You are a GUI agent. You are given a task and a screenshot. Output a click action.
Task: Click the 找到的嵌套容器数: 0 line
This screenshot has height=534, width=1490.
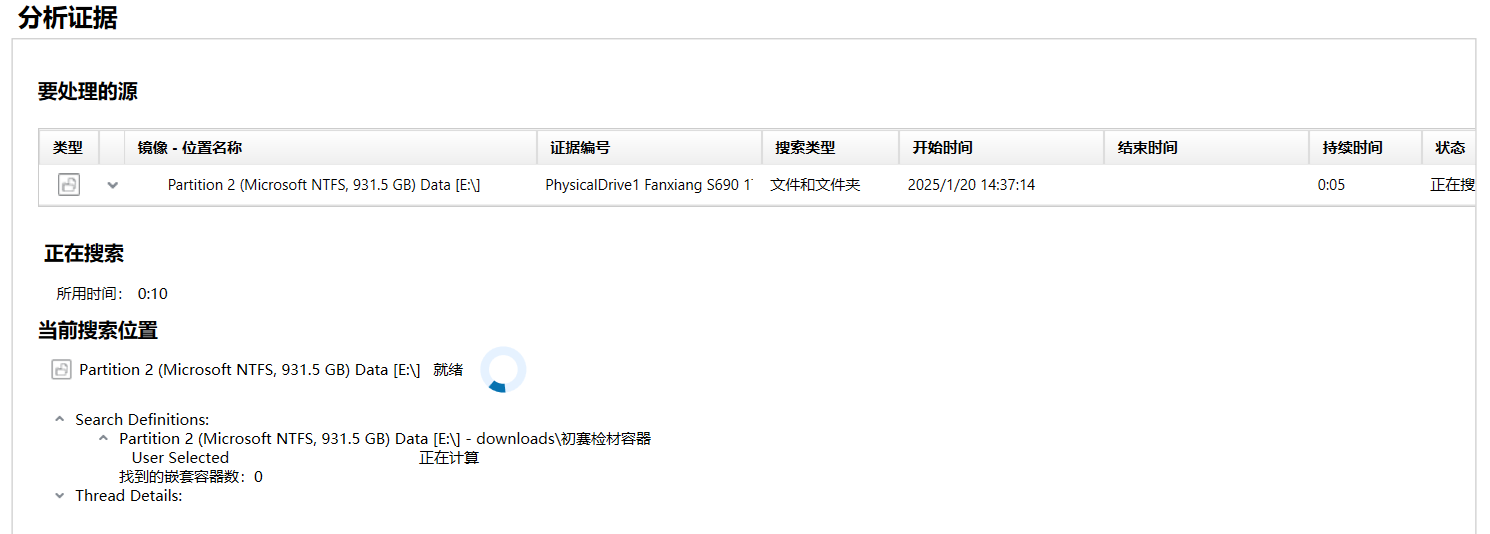(x=191, y=477)
